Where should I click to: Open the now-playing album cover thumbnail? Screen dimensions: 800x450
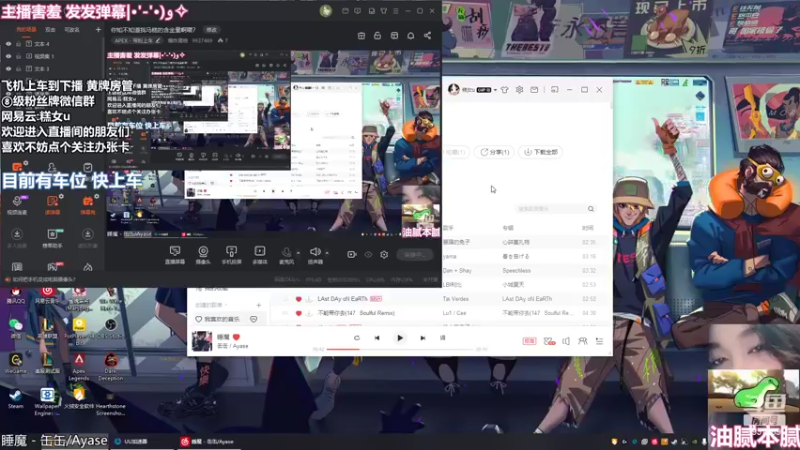point(202,341)
